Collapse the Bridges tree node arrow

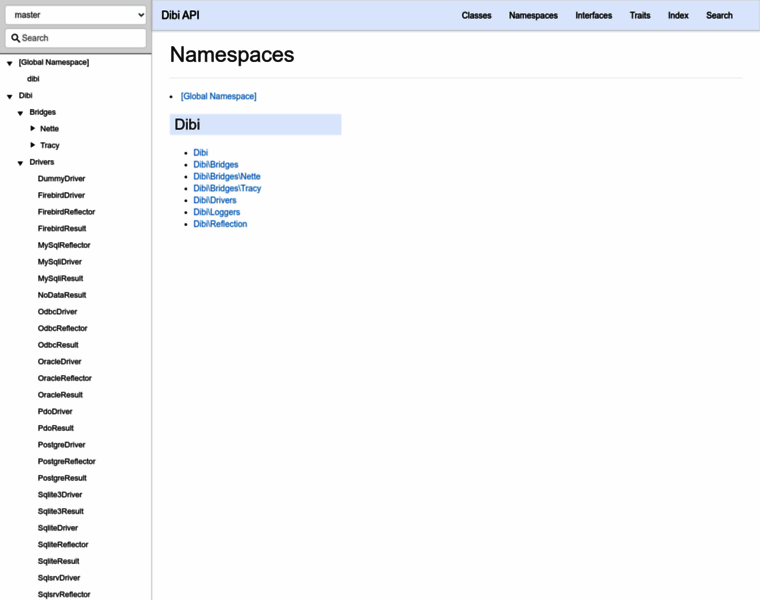point(20,113)
